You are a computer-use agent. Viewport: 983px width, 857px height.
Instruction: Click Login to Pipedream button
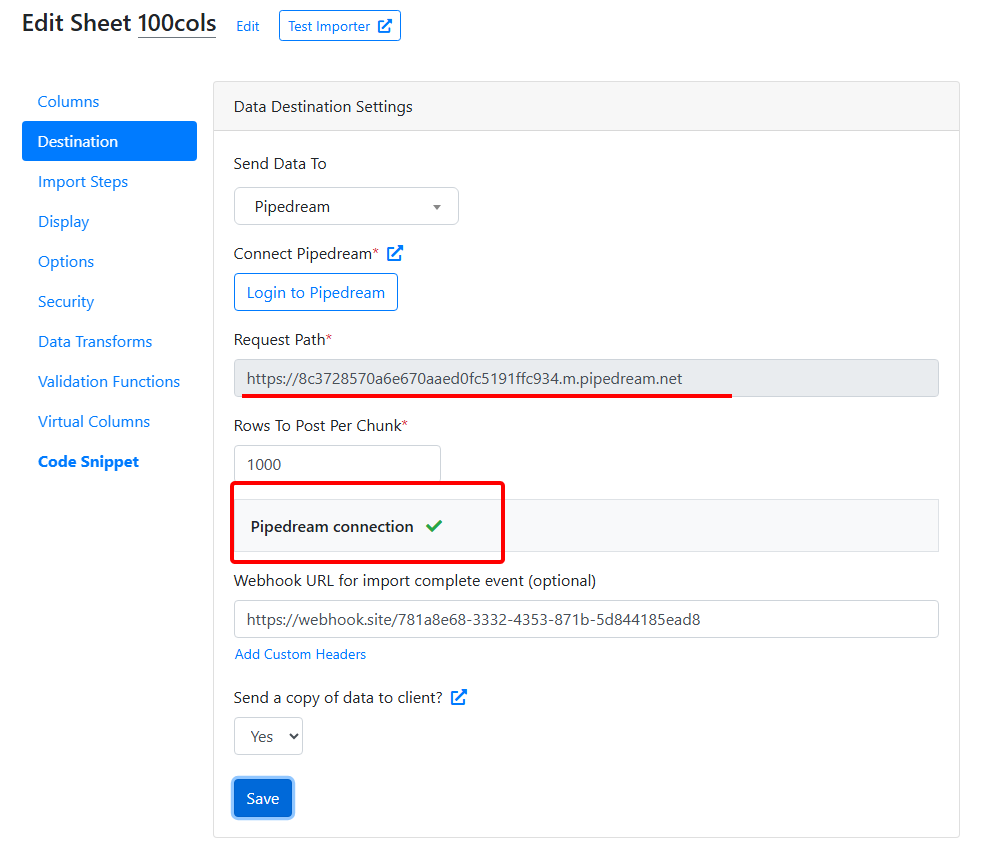point(316,292)
